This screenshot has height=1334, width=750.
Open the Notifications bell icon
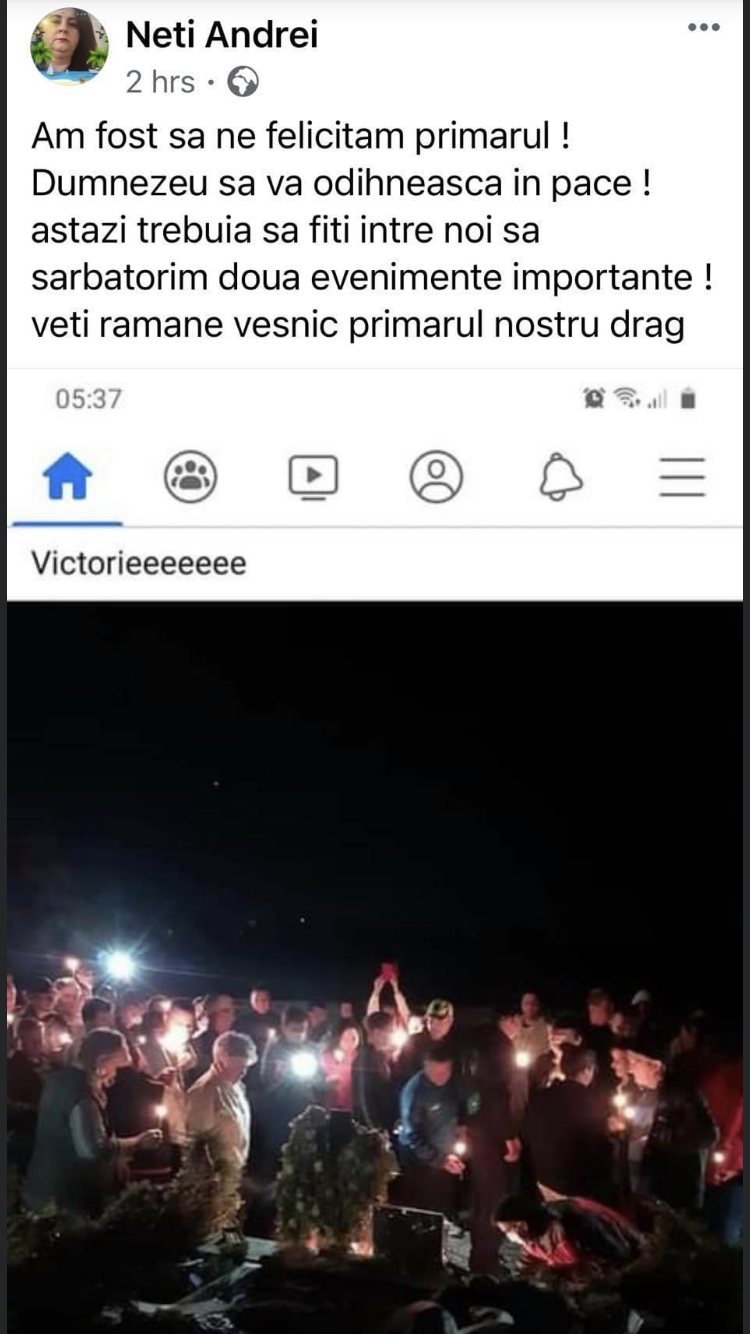coord(560,477)
